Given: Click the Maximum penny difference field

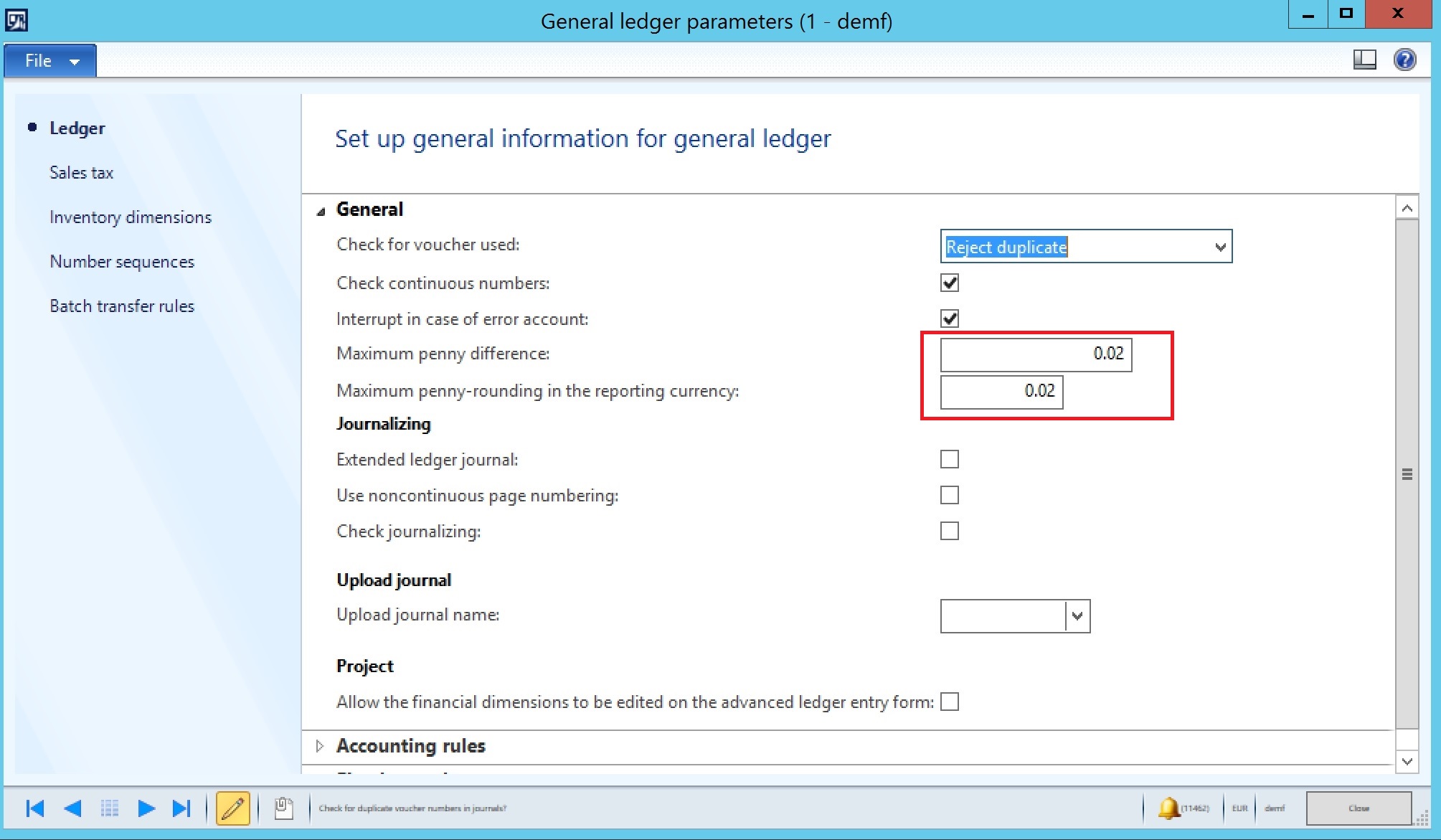Looking at the screenshot, I should [x=1036, y=354].
